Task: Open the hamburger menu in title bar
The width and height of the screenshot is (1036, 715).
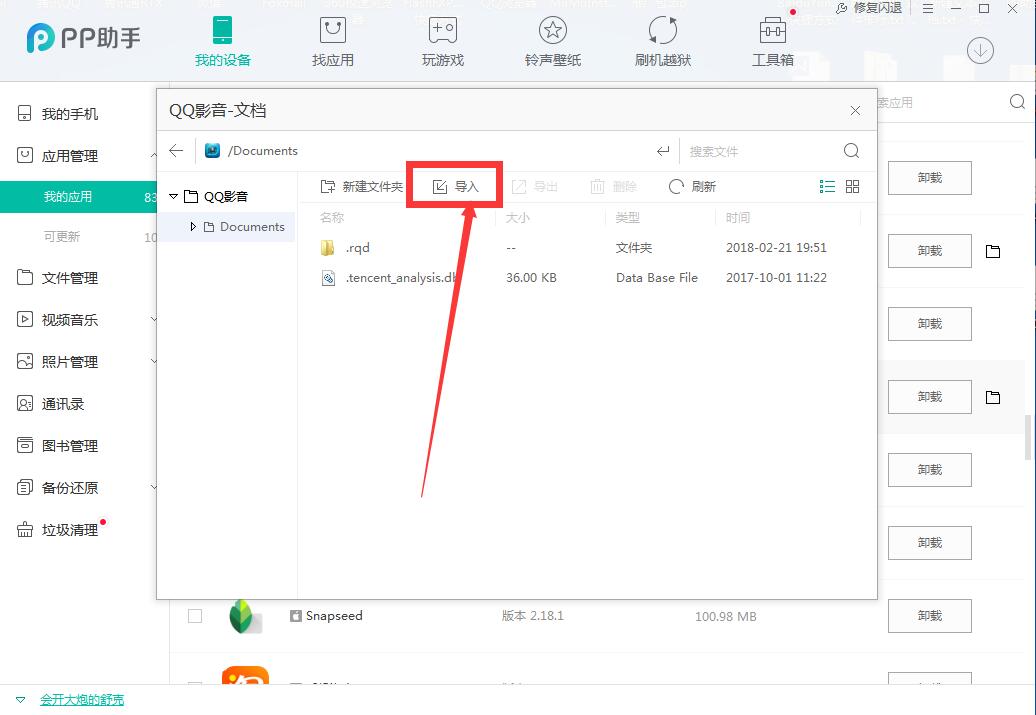Action: click(x=928, y=9)
